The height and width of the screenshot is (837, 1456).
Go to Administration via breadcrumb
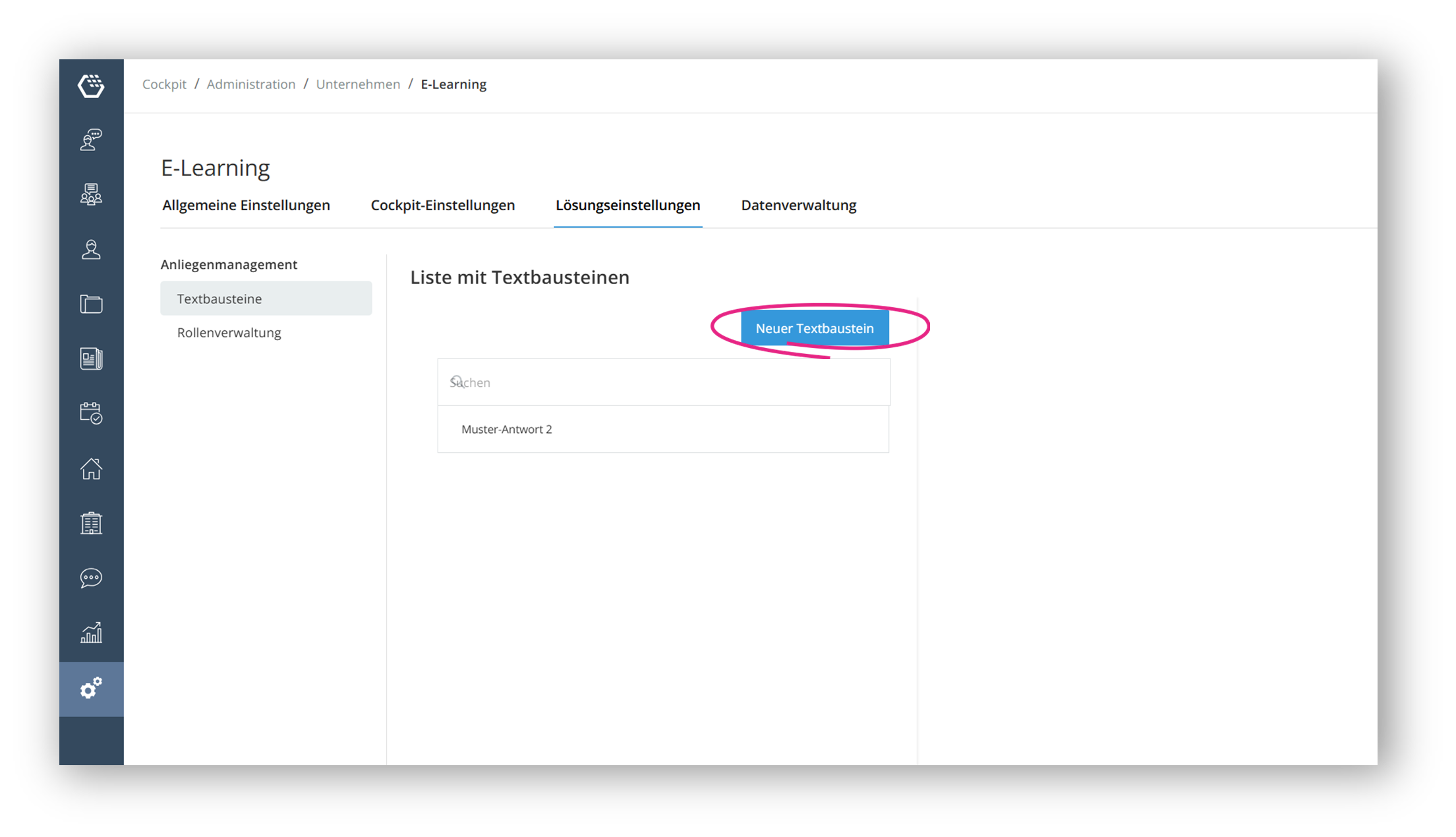pyautogui.click(x=250, y=84)
